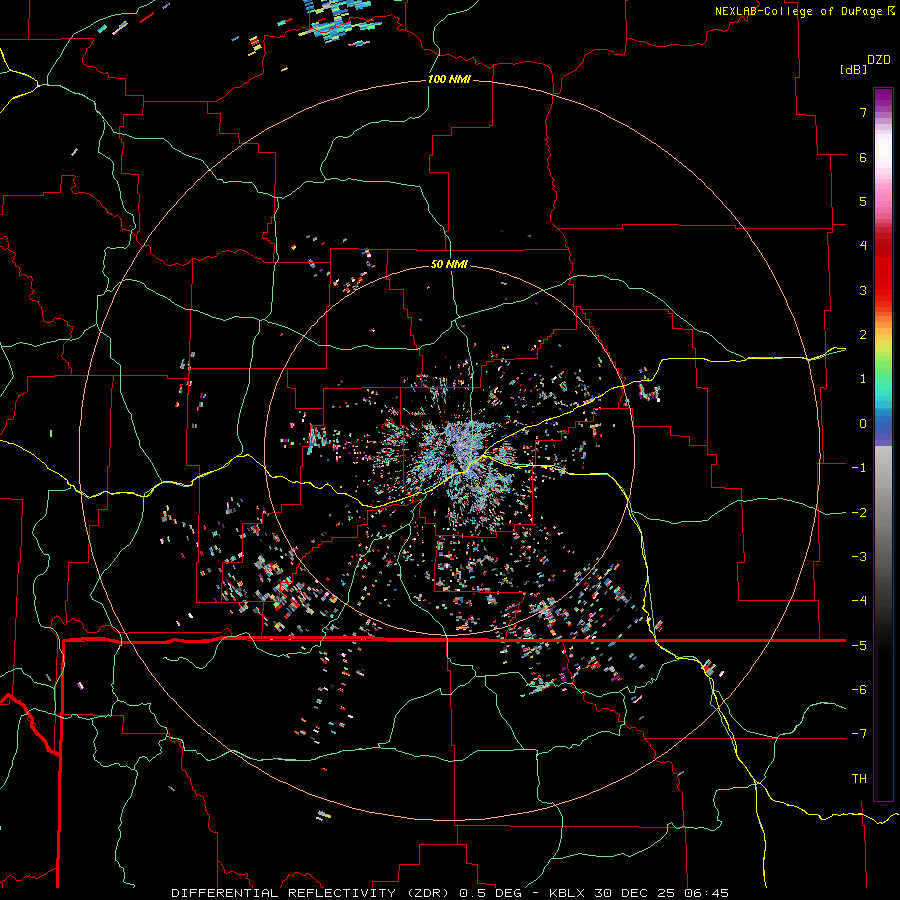Select the -5 dB scale label
This screenshot has height=900, width=900.
click(x=859, y=645)
